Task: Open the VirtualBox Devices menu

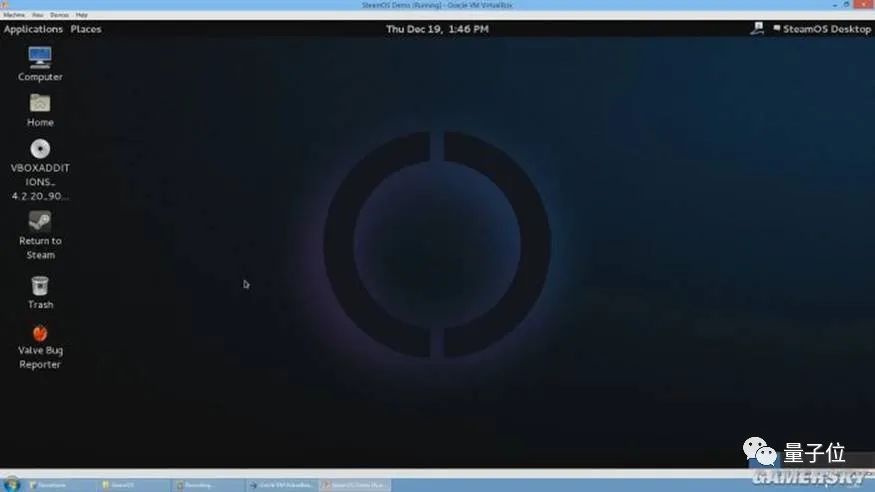Action: (x=60, y=16)
